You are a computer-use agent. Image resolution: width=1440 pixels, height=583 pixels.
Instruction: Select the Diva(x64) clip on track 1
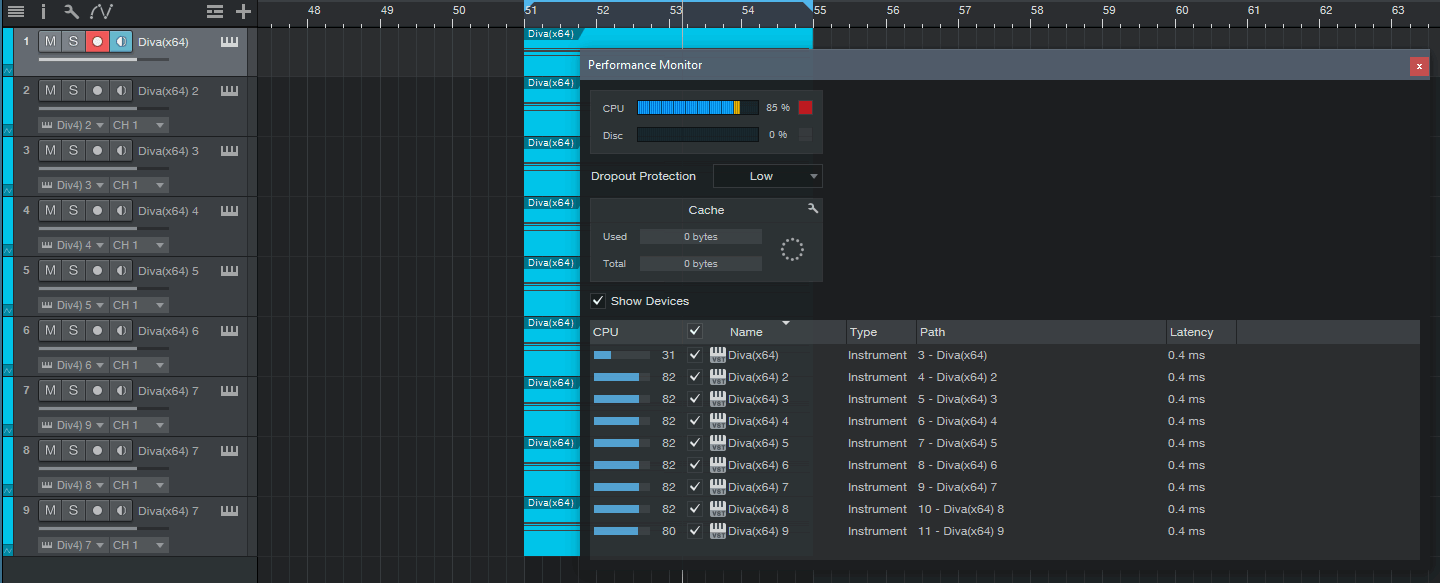(668, 38)
